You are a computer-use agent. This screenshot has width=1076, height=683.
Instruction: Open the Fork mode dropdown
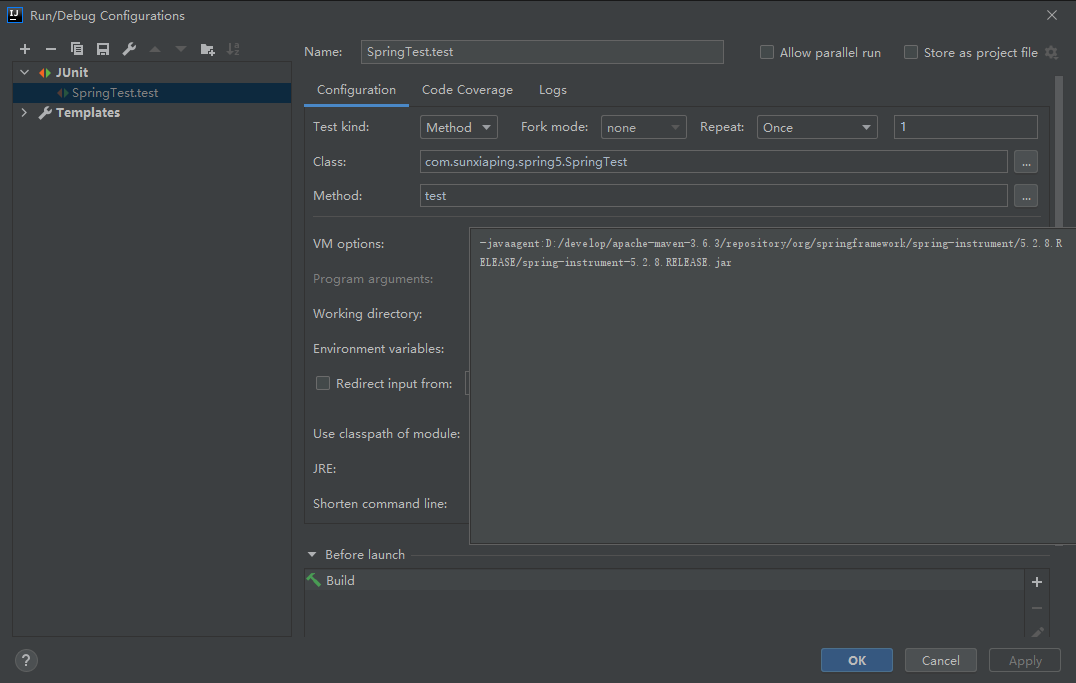644,127
